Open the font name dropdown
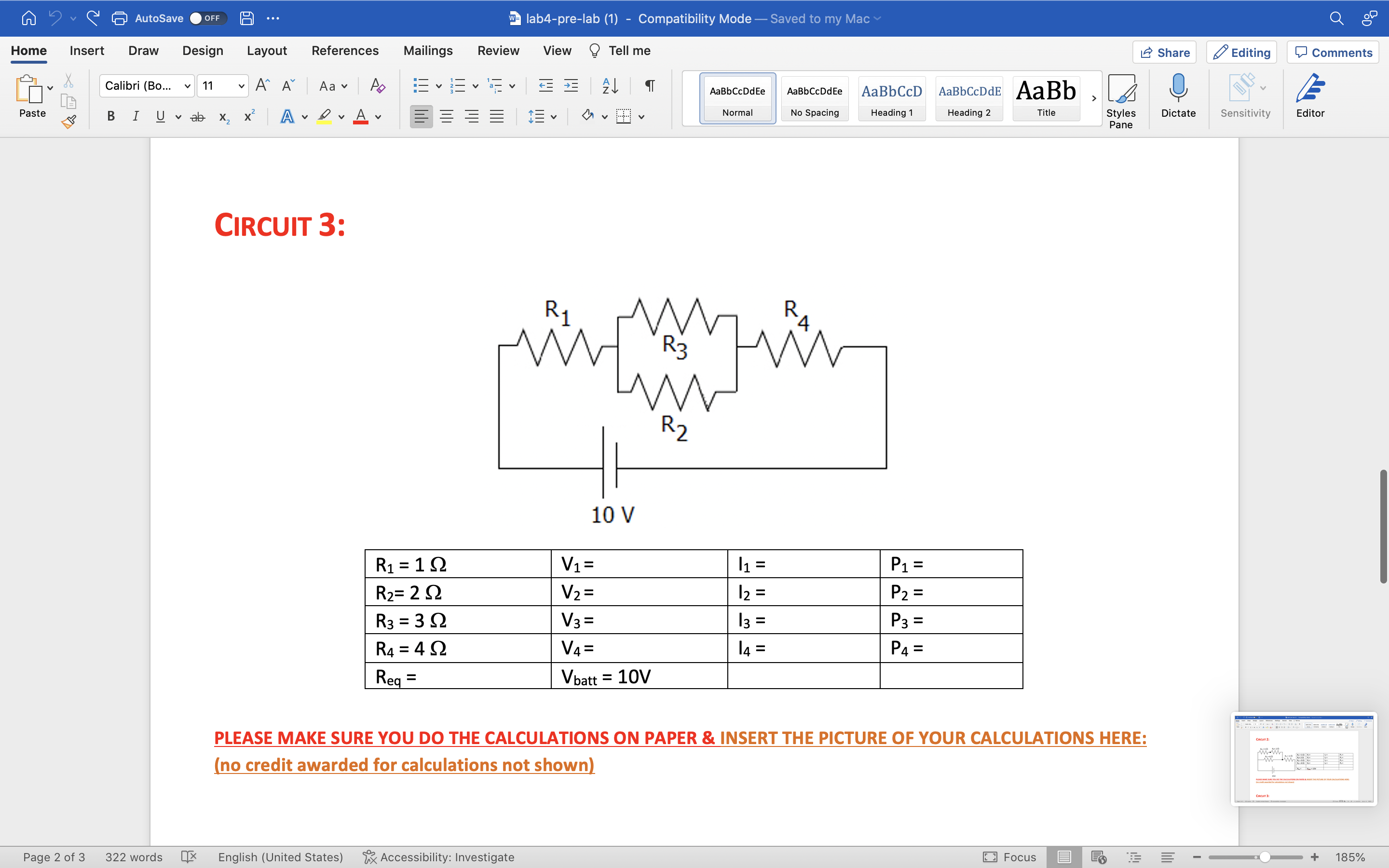The width and height of the screenshot is (1389, 868). click(187, 86)
